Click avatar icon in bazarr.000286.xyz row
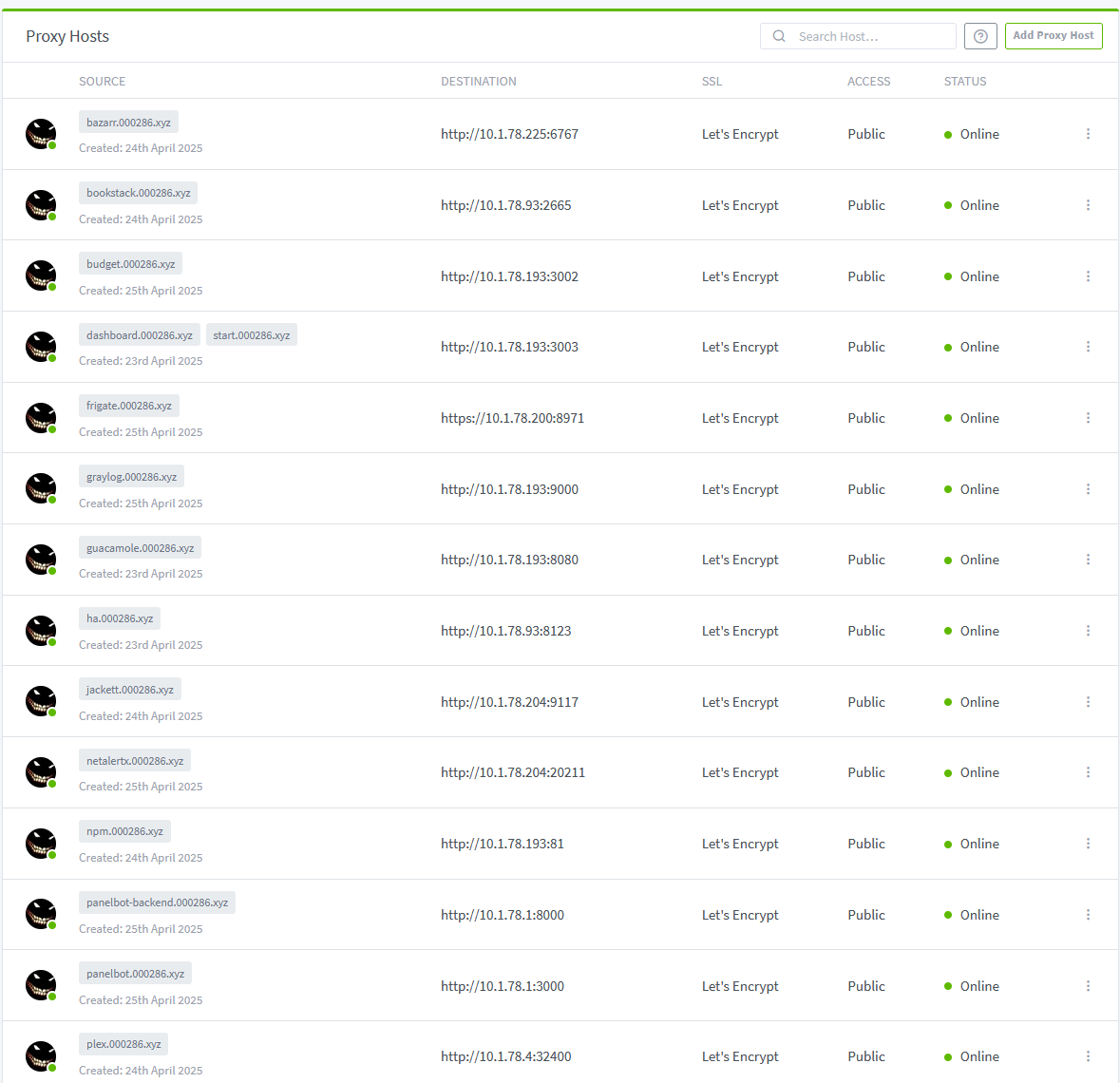 point(41,134)
